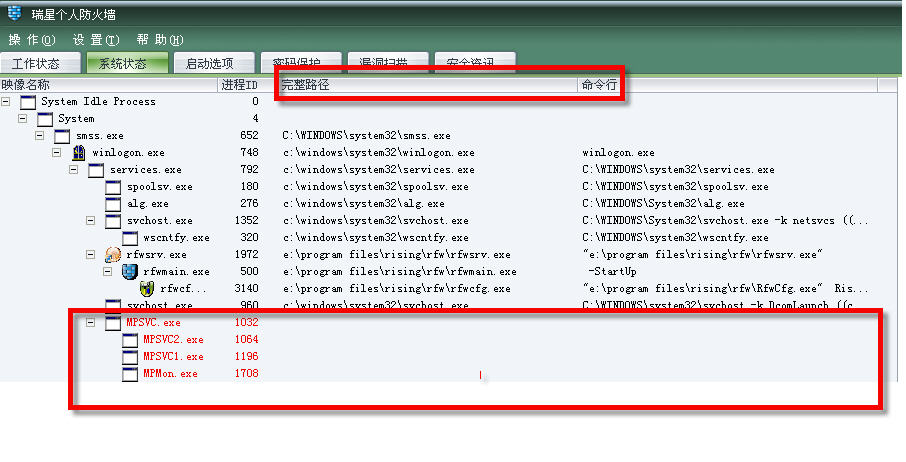Screen dimensions: 906x462
Task: Click the winlogon.exe process icon
Action: point(79,153)
